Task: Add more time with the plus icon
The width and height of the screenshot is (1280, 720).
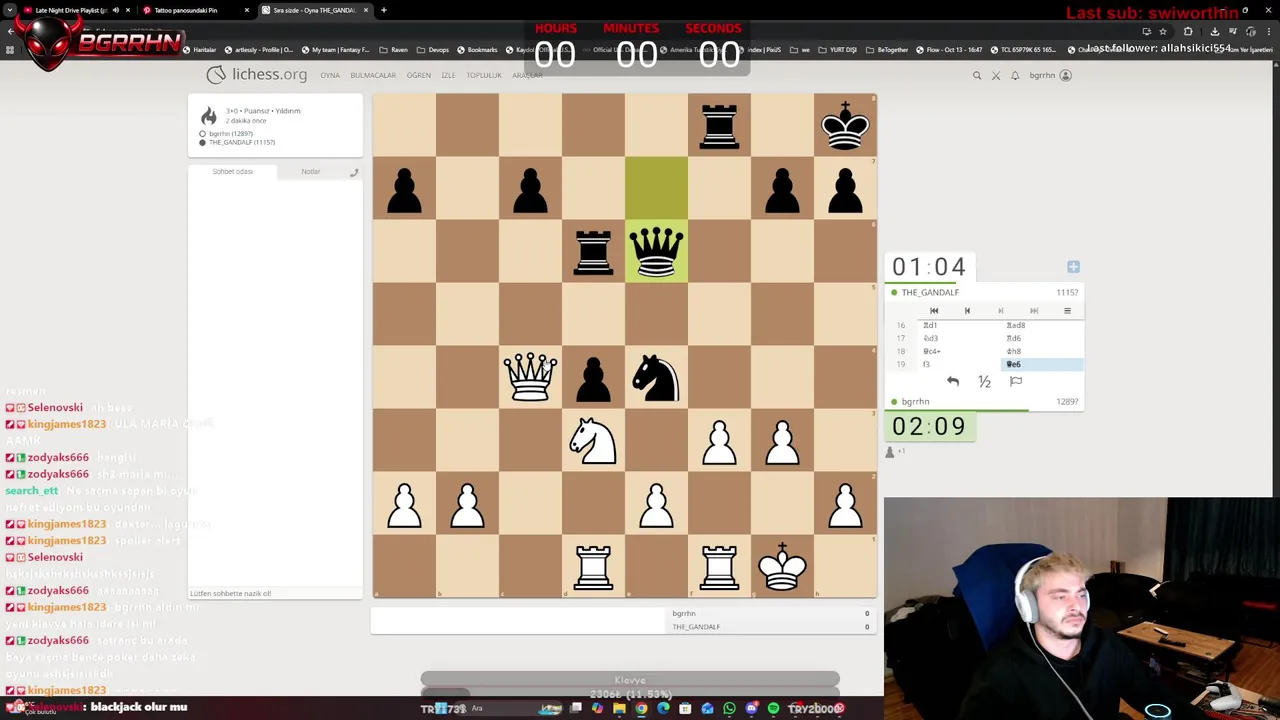Action: pyautogui.click(x=1073, y=267)
